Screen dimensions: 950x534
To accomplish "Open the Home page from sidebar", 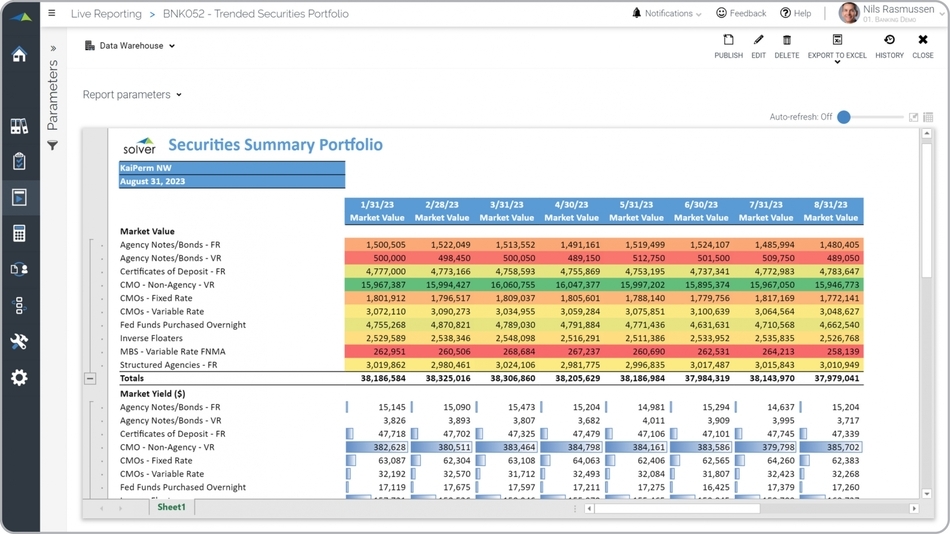I will coord(19,54).
